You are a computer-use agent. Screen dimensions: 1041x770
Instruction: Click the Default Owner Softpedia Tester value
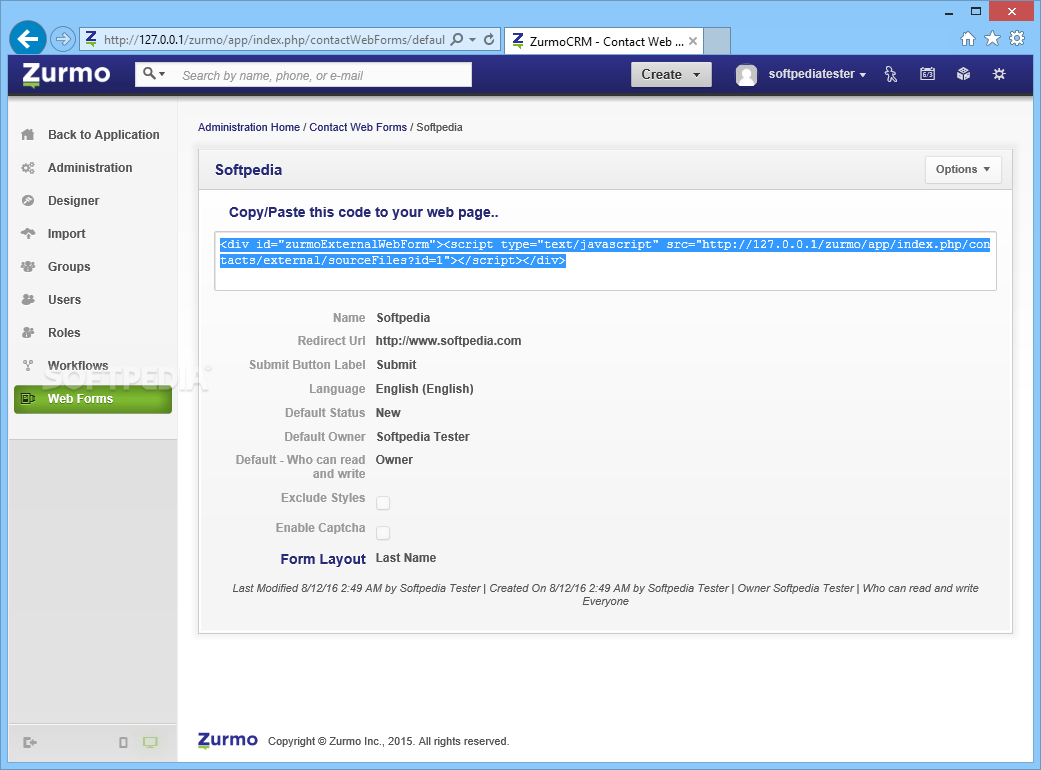pyautogui.click(x=423, y=437)
